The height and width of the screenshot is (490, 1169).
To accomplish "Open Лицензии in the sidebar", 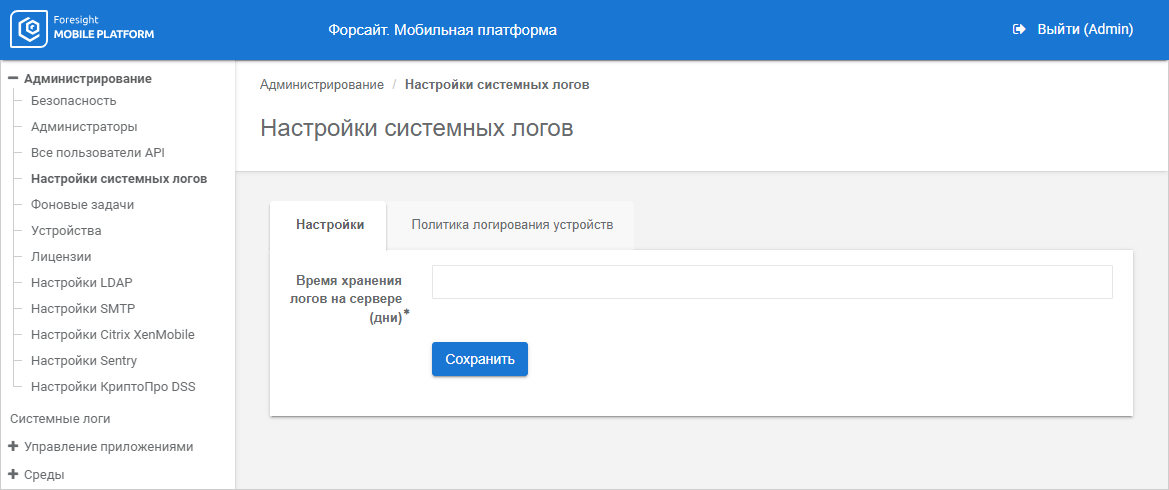I will tap(61, 257).
